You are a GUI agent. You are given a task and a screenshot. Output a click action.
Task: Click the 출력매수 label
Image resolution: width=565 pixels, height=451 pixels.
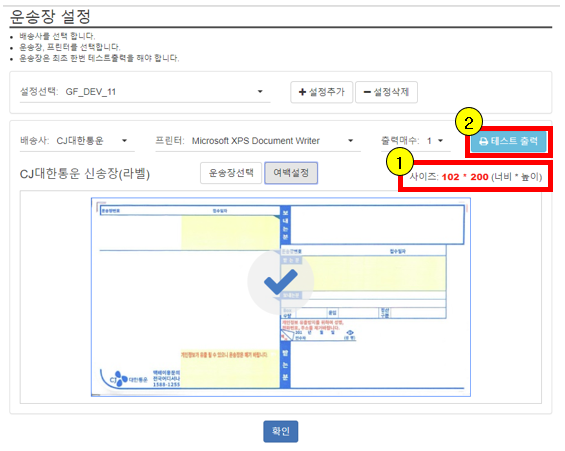pos(400,140)
